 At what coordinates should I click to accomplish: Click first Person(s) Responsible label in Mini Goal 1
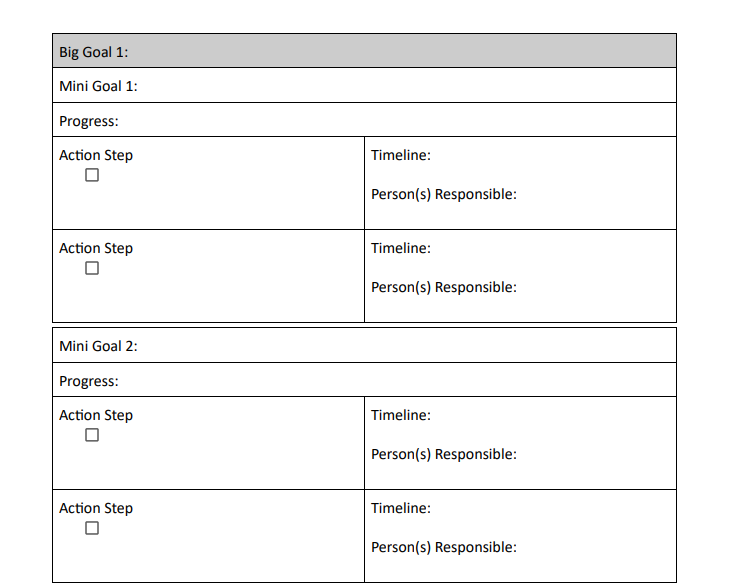(444, 194)
